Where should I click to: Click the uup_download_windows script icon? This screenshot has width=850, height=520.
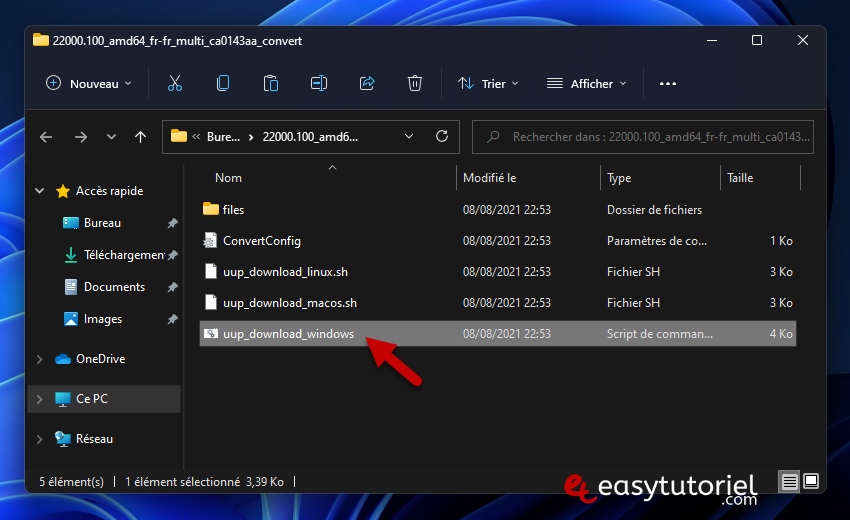click(x=210, y=333)
